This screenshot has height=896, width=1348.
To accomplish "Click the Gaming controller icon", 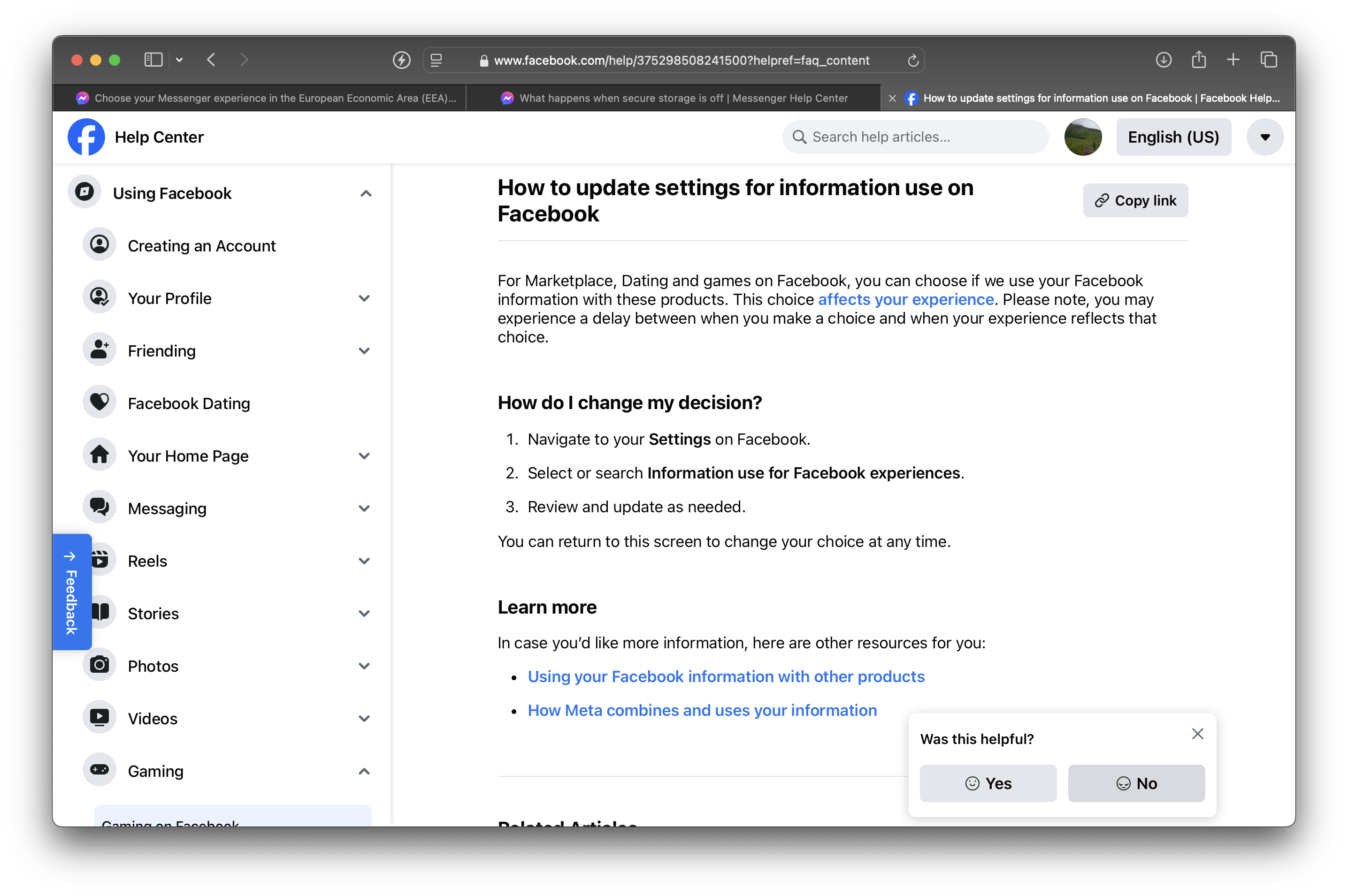I will 100,770.
